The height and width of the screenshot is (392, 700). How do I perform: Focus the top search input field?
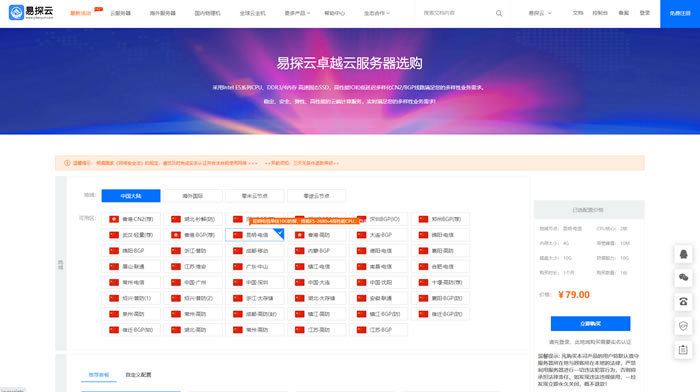pyautogui.click(x=458, y=13)
